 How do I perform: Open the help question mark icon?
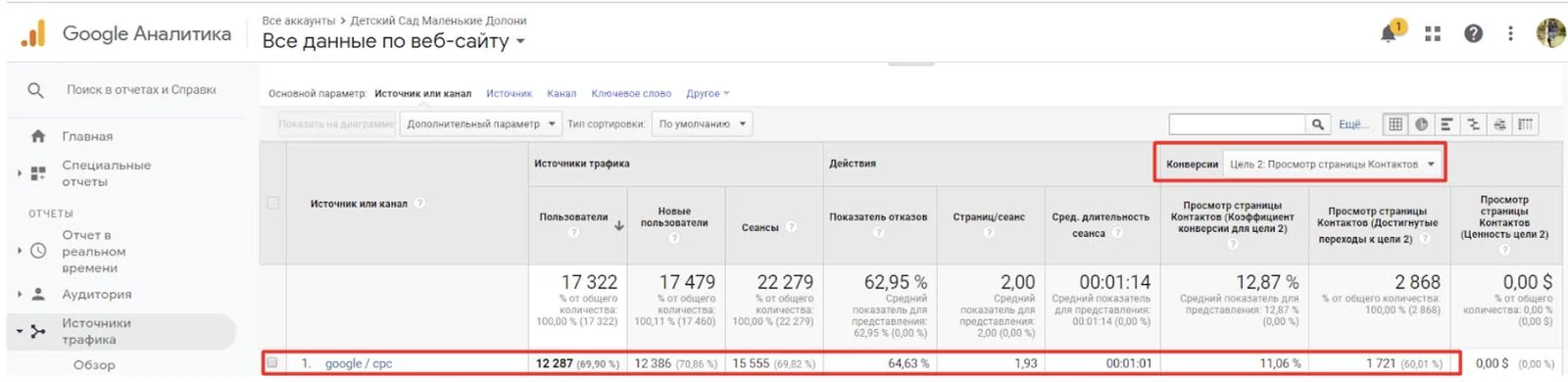coord(1473,33)
